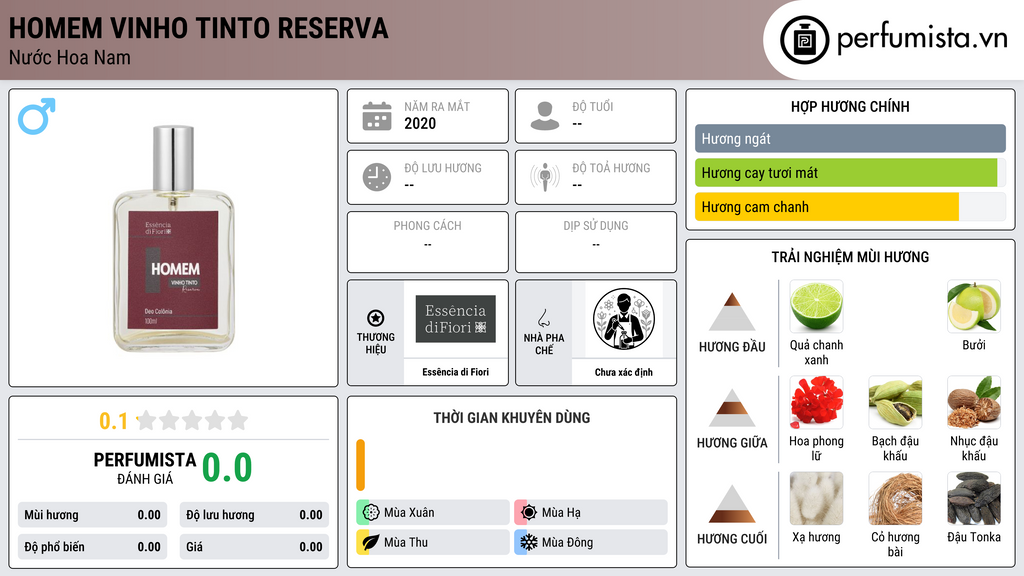Image resolution: width=1024 pixels, height=576 pixels.
Task: Click the Mùa Đông season label
Action: [568, 542]
